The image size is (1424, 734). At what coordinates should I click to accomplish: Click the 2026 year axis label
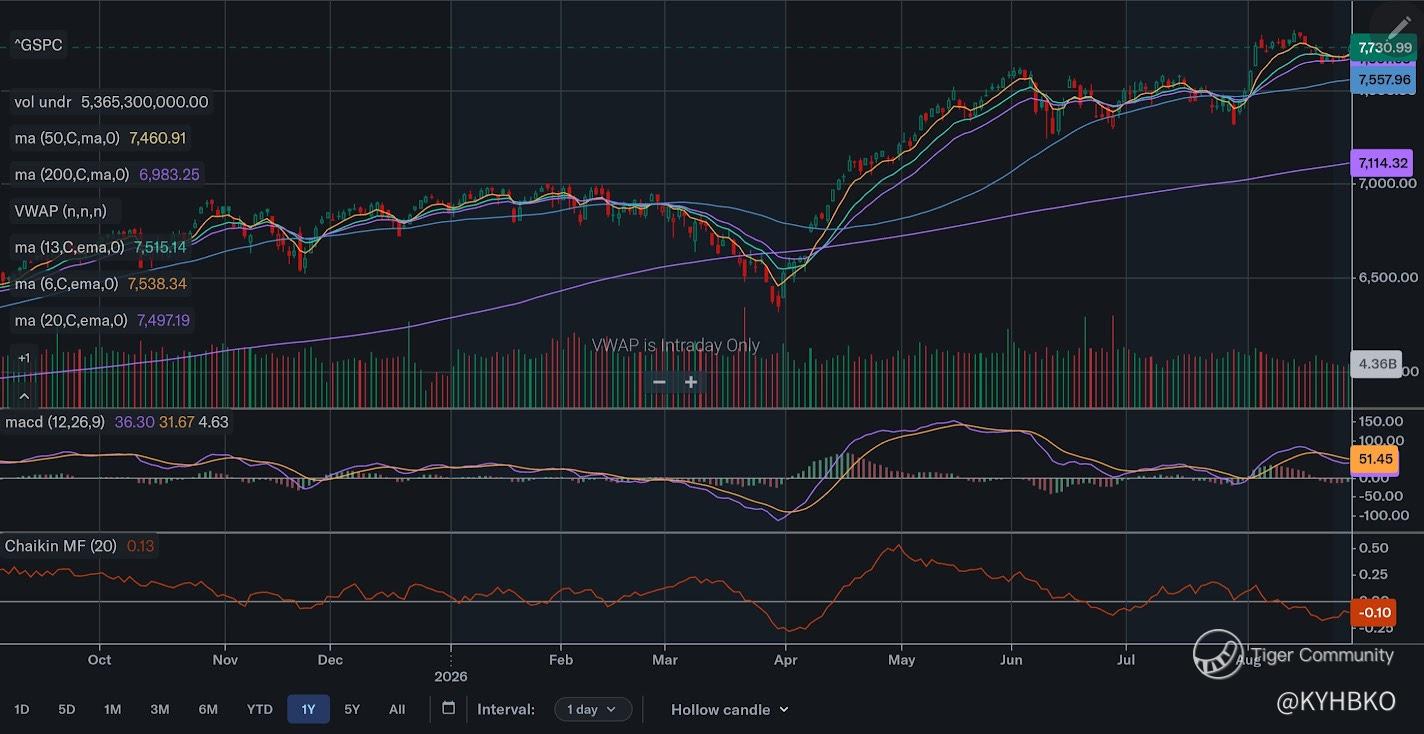[x=451, y=676]
